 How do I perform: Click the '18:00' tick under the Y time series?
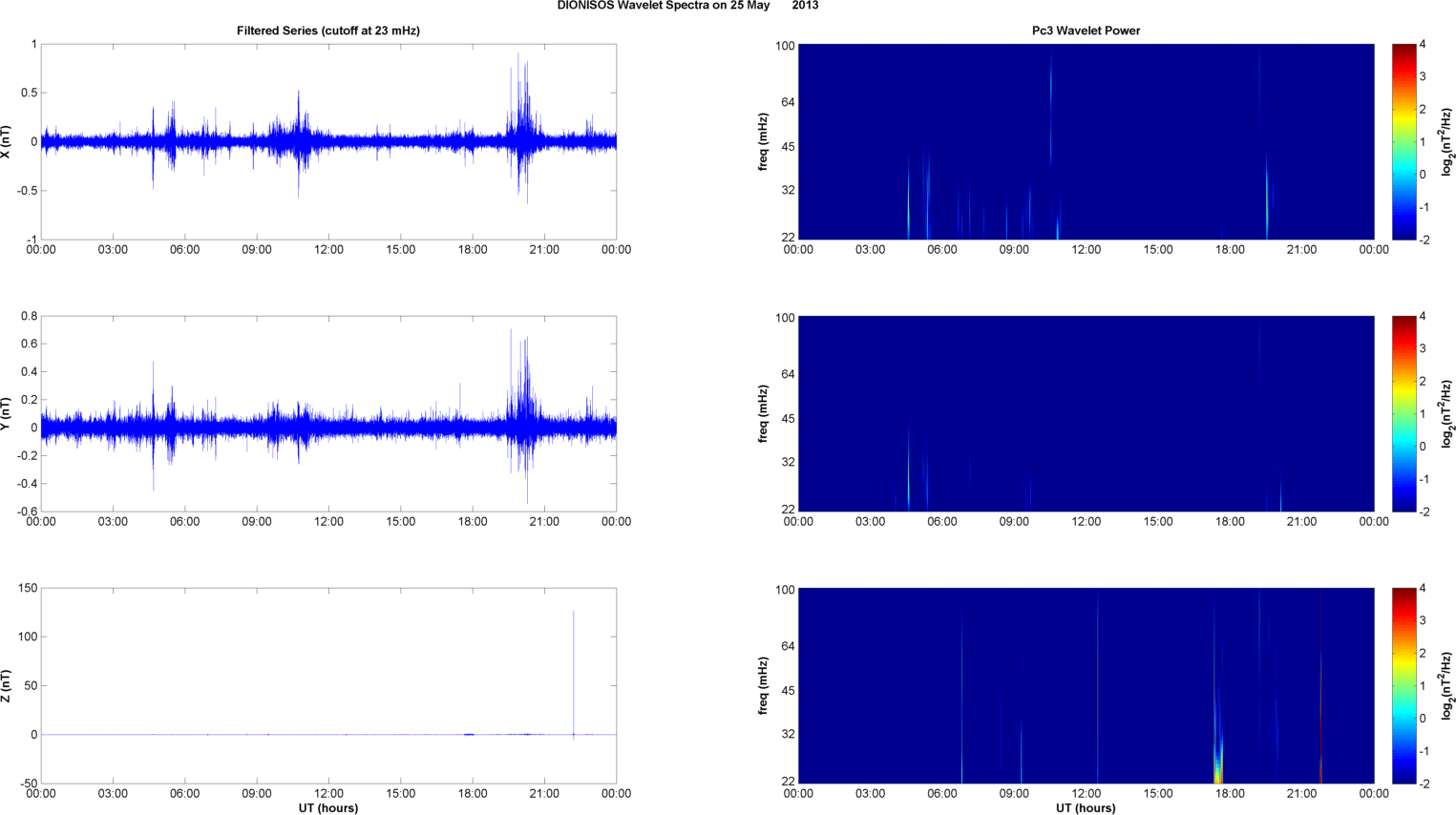click(473, 522)
